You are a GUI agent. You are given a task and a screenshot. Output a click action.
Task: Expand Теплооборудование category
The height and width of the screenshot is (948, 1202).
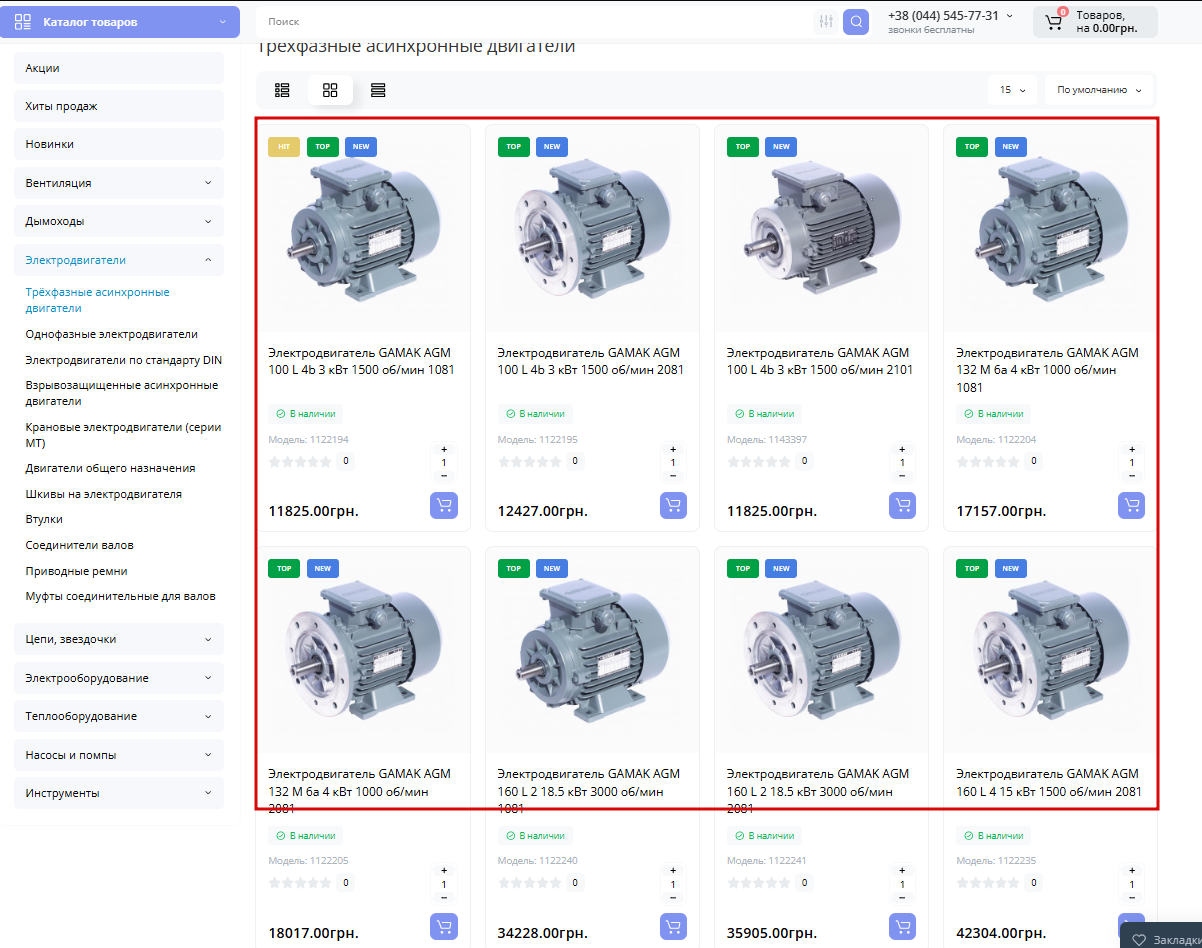208,716
